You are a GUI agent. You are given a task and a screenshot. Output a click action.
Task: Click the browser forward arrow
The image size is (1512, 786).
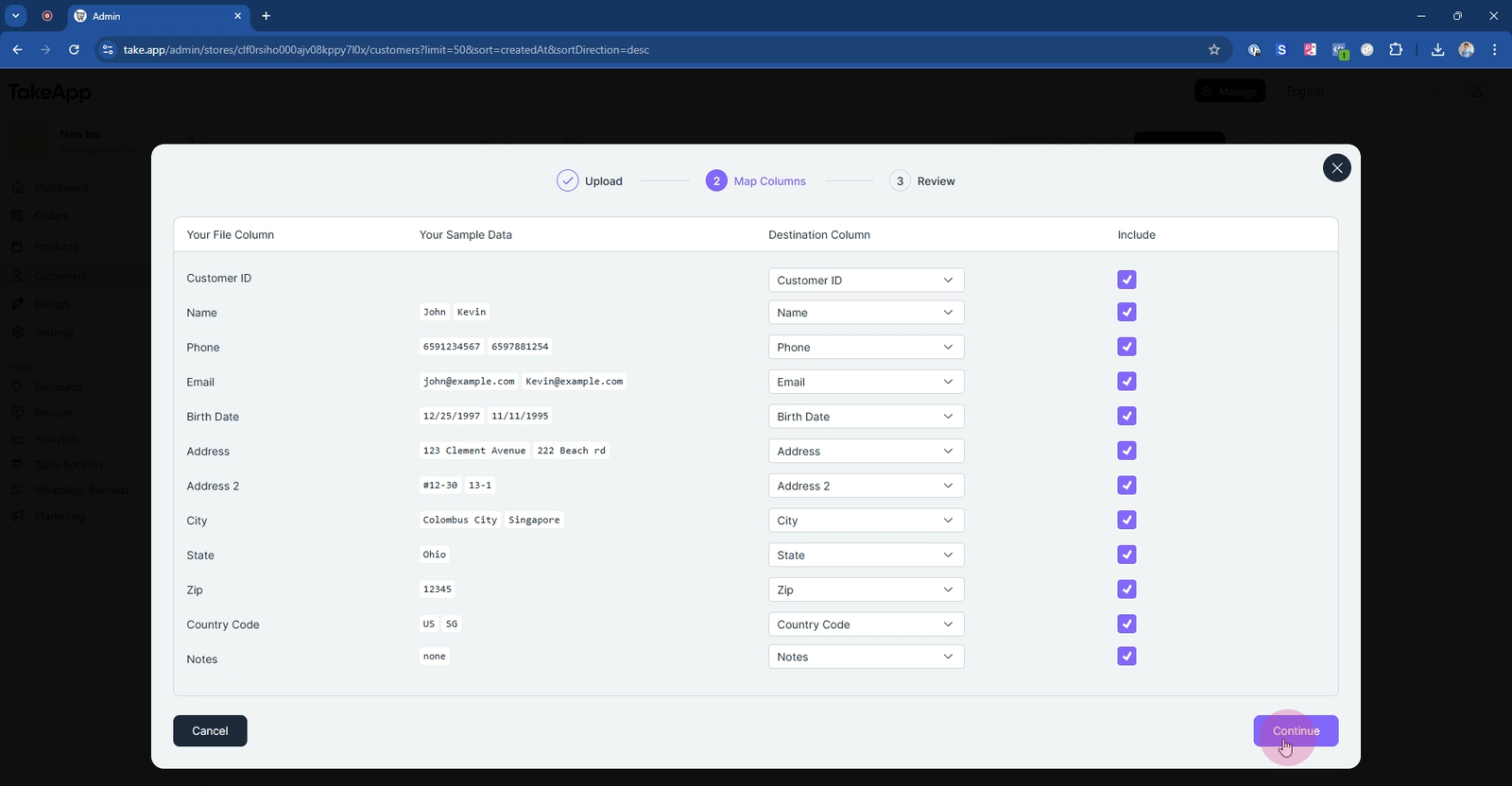click(45, 49)
